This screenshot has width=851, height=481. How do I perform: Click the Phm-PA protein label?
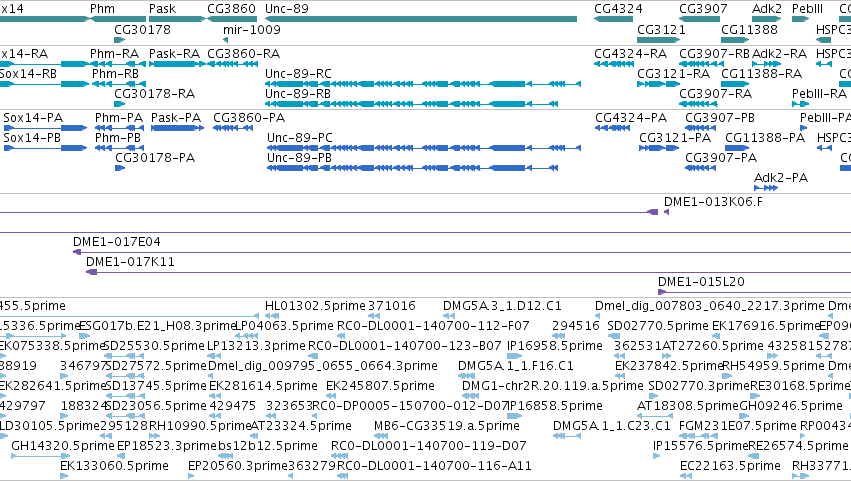pos(119,118)
